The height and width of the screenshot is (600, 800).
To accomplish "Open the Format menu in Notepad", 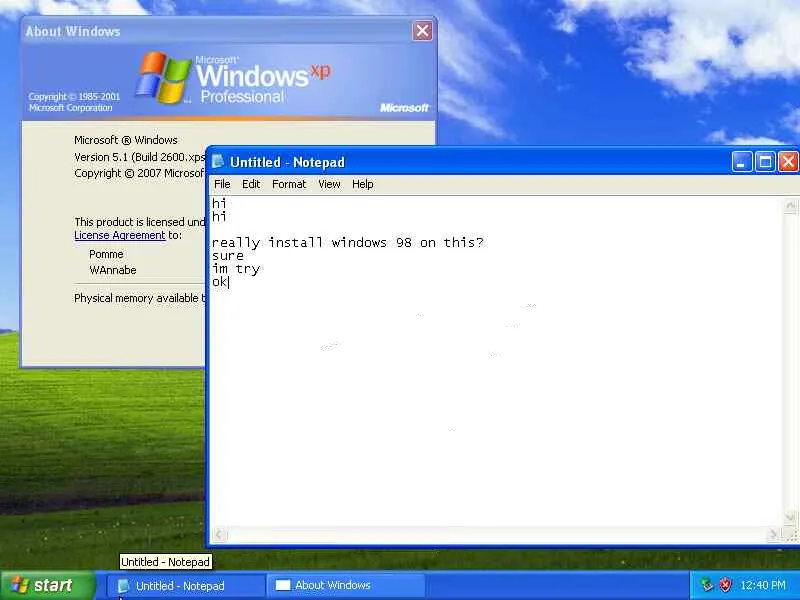I will (289, 184).
